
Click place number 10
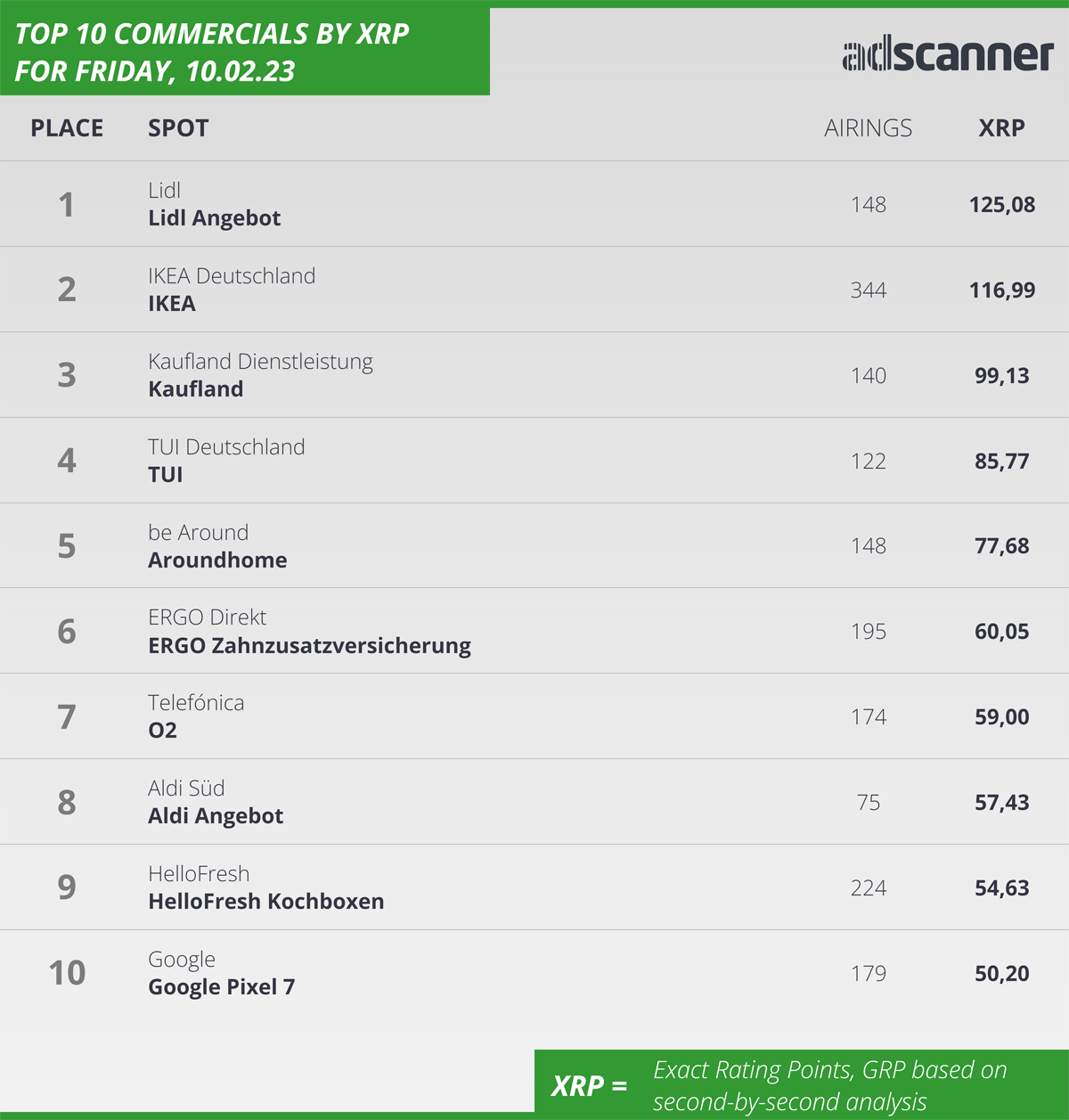click(x=67, y=973)
